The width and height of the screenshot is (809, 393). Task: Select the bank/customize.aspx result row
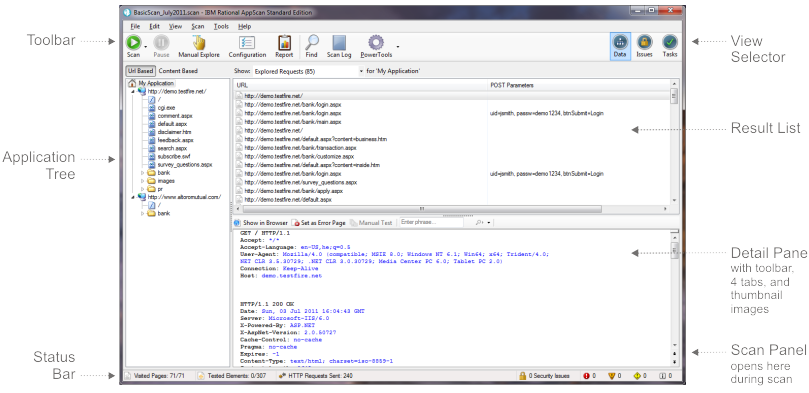(452, 156)
